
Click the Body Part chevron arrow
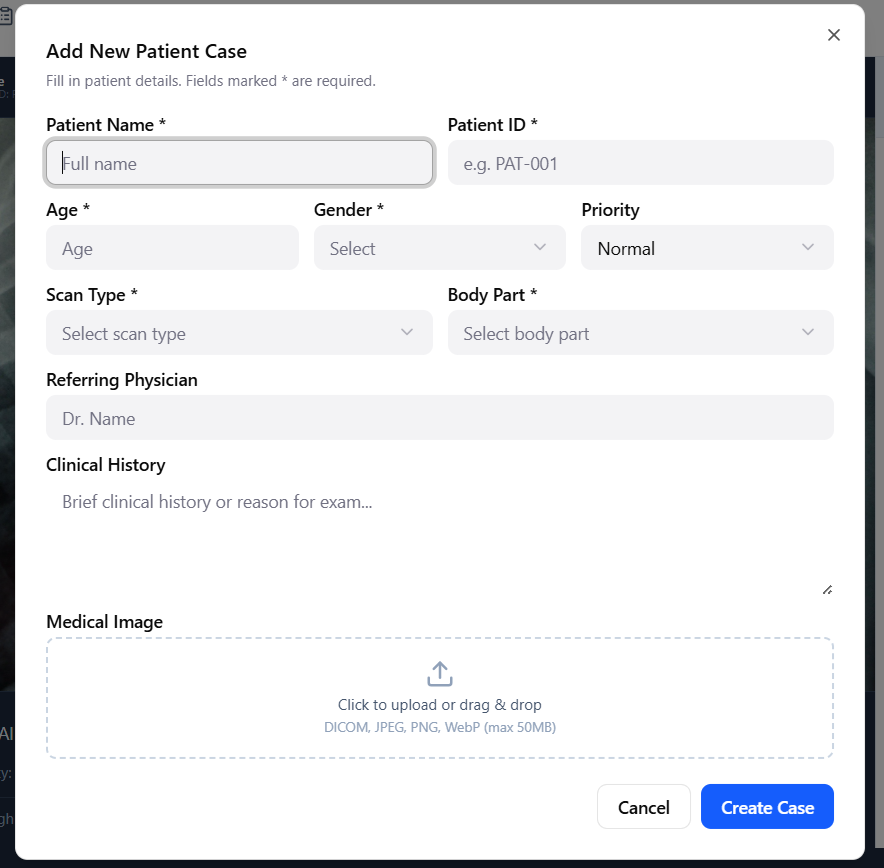pyautogui.click(x=807, y=333)
